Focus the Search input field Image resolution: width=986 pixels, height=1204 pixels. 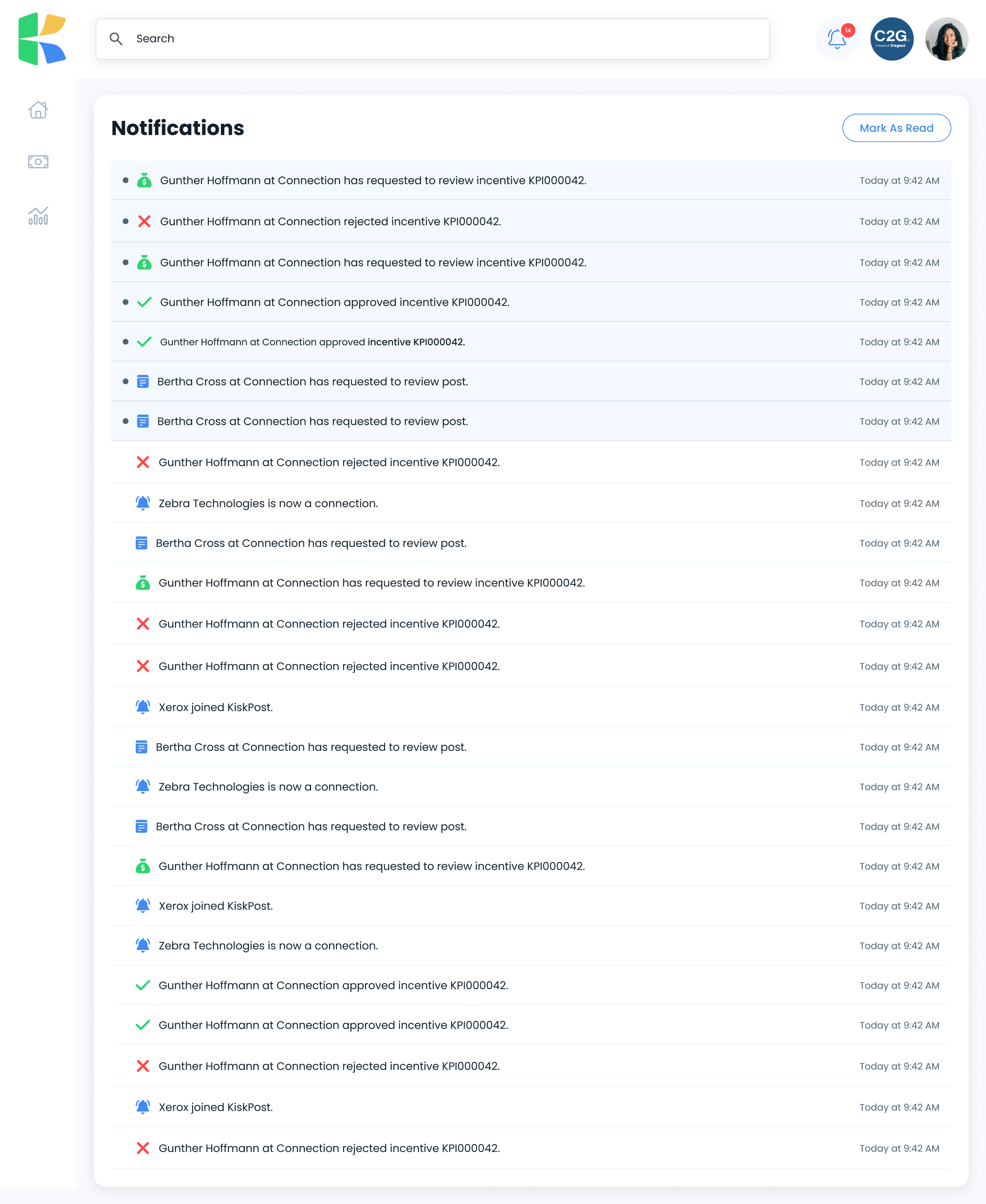point(432,39)
